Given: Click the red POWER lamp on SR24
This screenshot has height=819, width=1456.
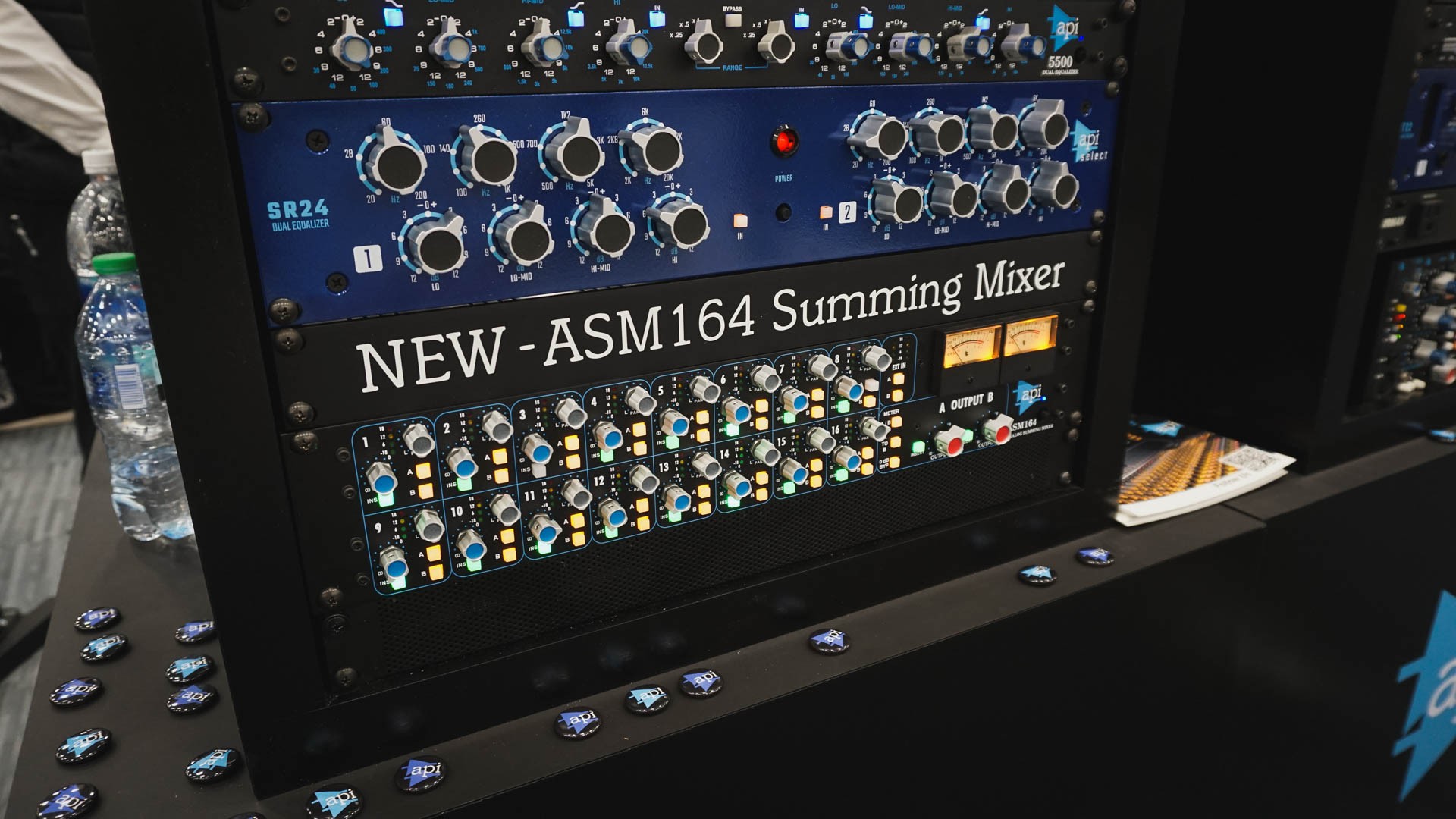Looking at the screenshot, I should 785,141.
